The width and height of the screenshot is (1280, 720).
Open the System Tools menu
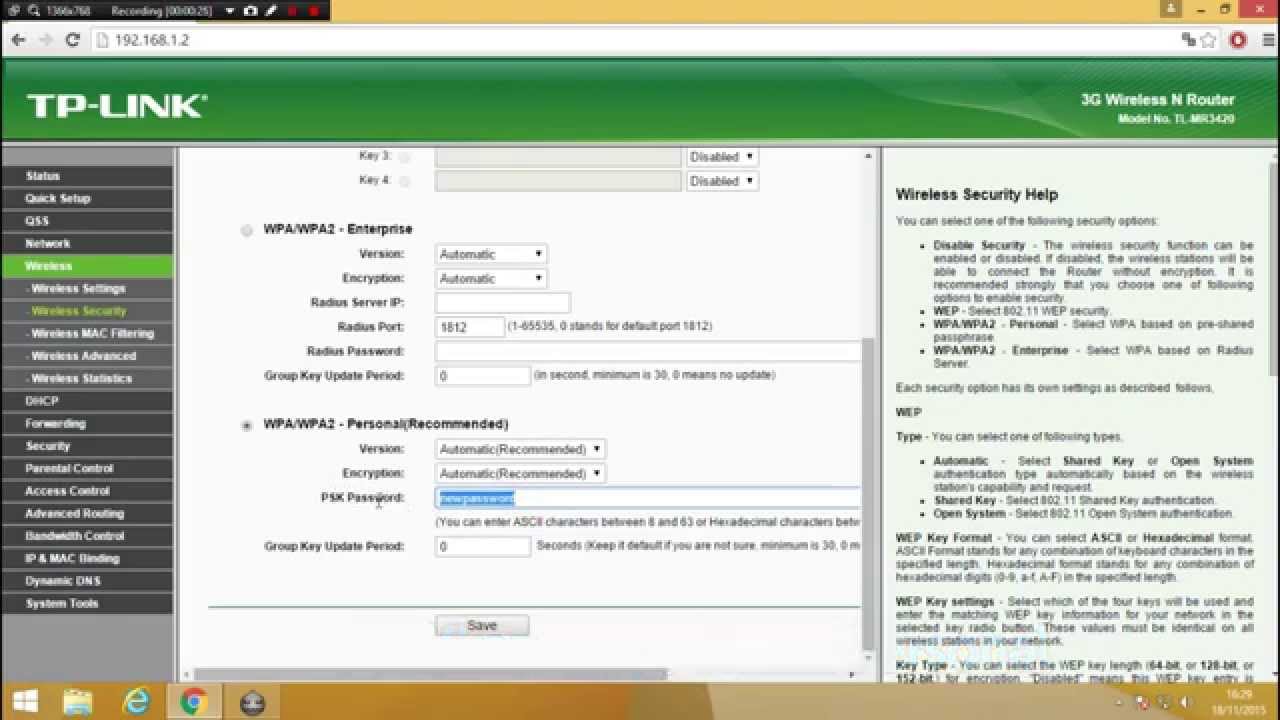point(87,603)
